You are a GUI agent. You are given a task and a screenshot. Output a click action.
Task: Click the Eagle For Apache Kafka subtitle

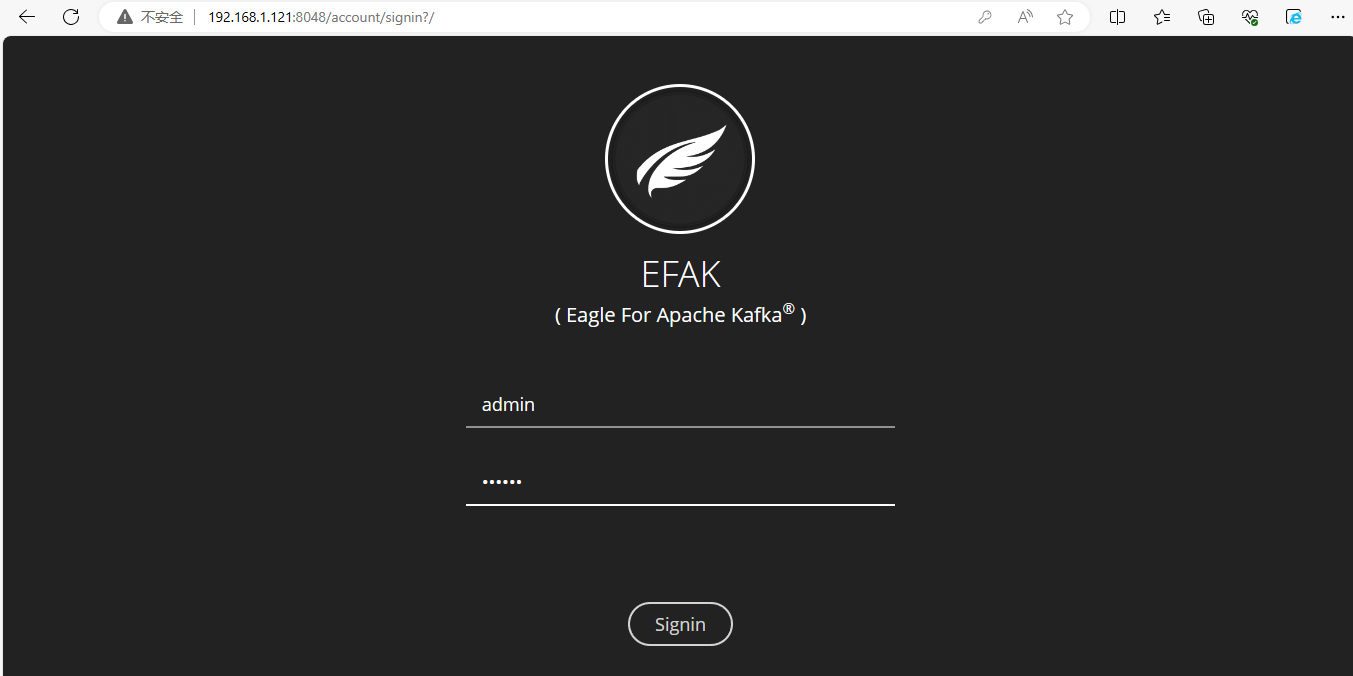pyautogui.click(x=680, y=315)
